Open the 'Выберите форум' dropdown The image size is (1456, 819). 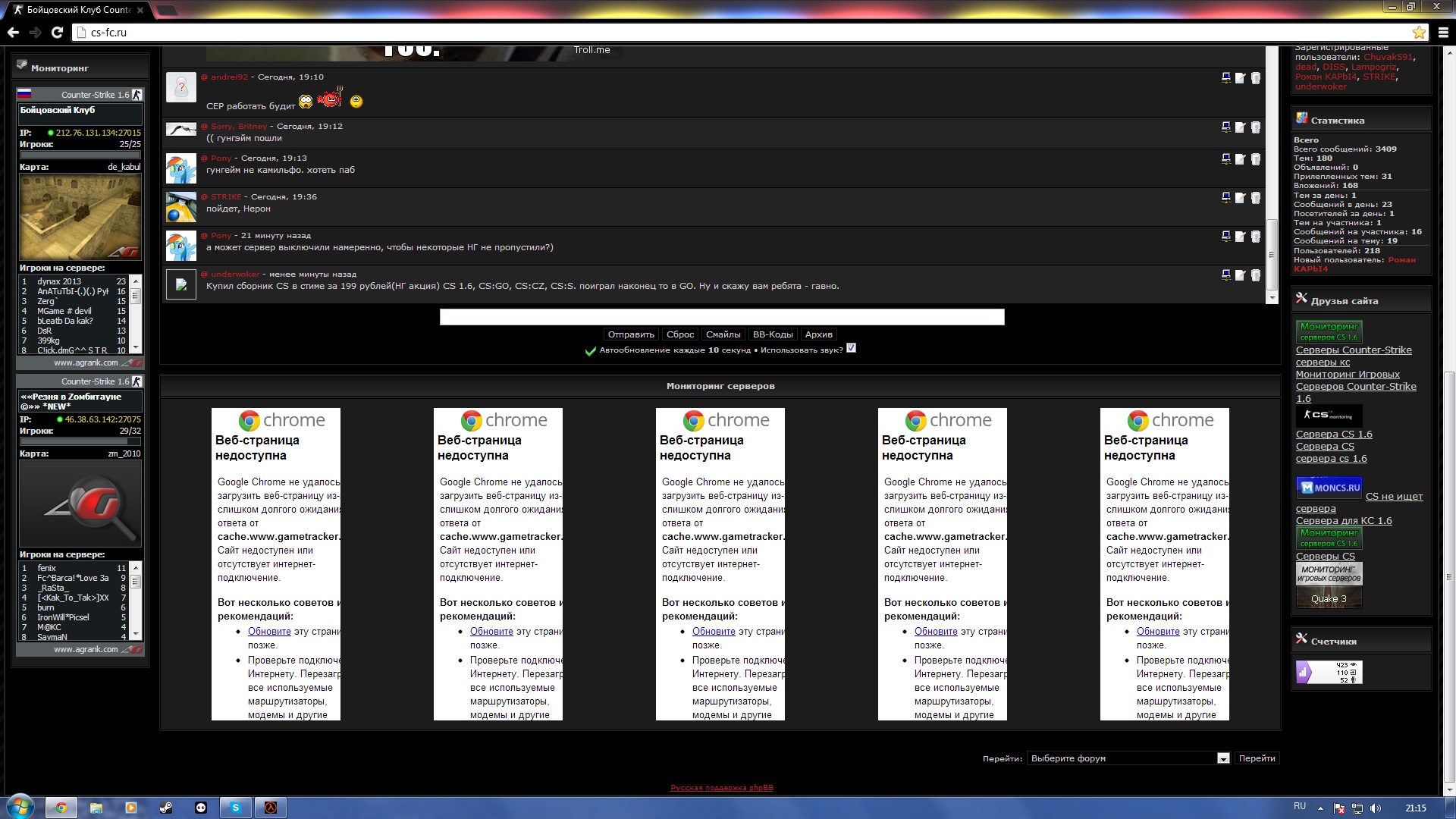(x=1128, y=758)
